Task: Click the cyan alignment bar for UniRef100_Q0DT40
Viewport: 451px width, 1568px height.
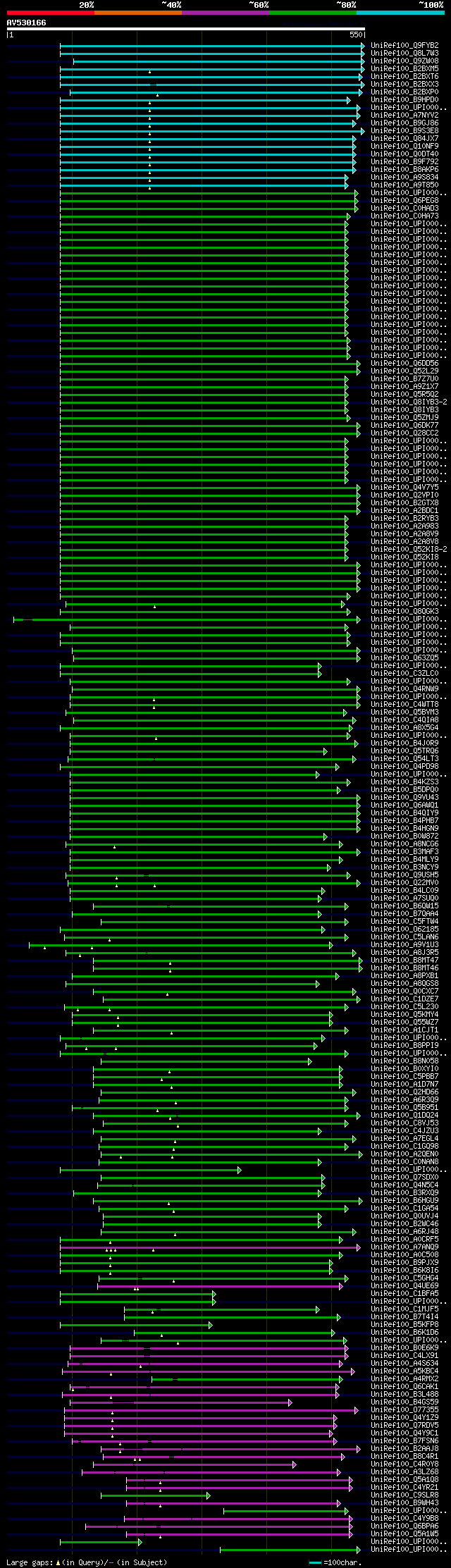Action: pyautogui.click(x=206, y=154)
